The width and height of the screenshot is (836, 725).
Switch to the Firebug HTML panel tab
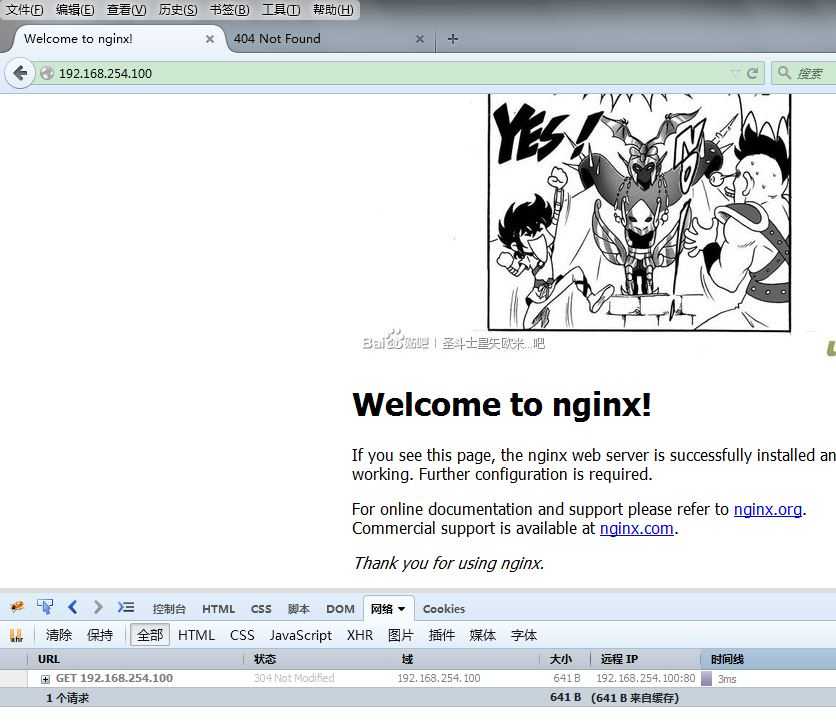218,609
